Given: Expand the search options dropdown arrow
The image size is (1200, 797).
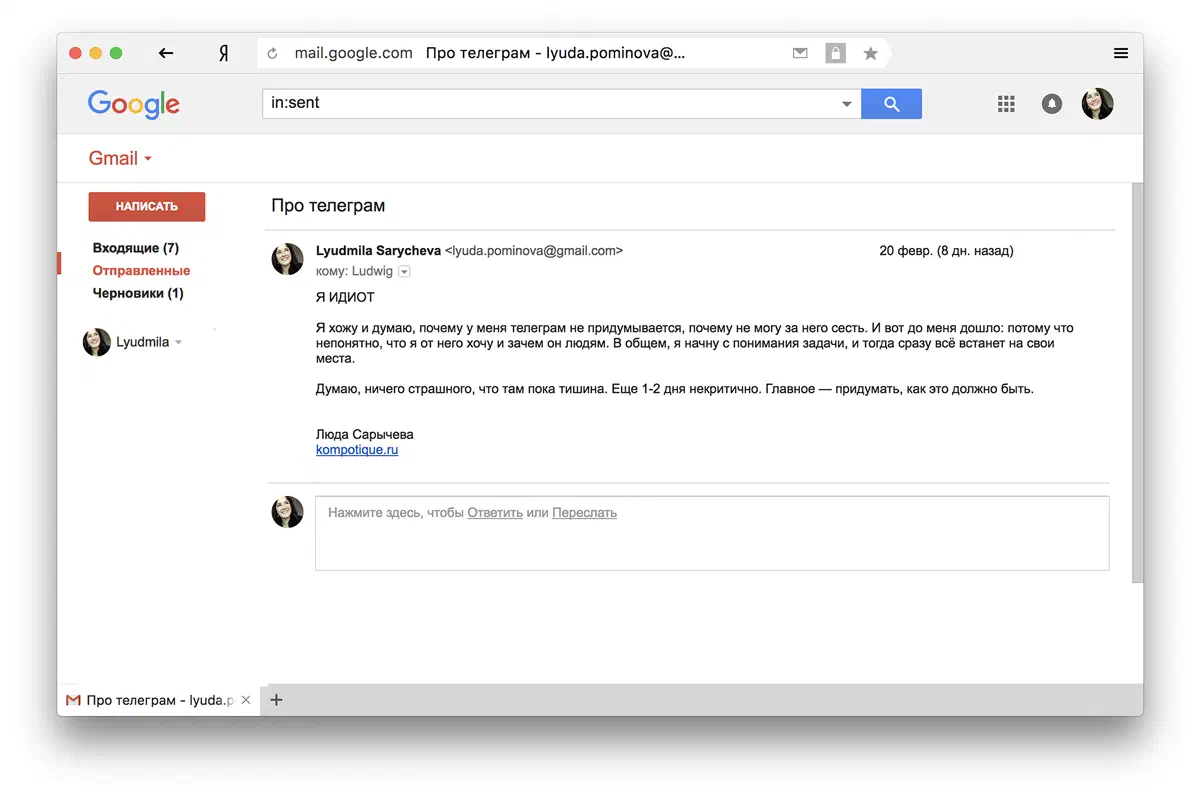Looking at the screenshot, I should click(x=847, y=104).
